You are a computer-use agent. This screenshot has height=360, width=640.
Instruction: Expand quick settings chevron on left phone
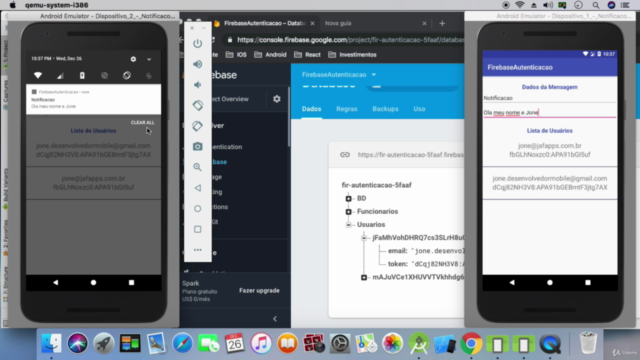tap(149, 59)
